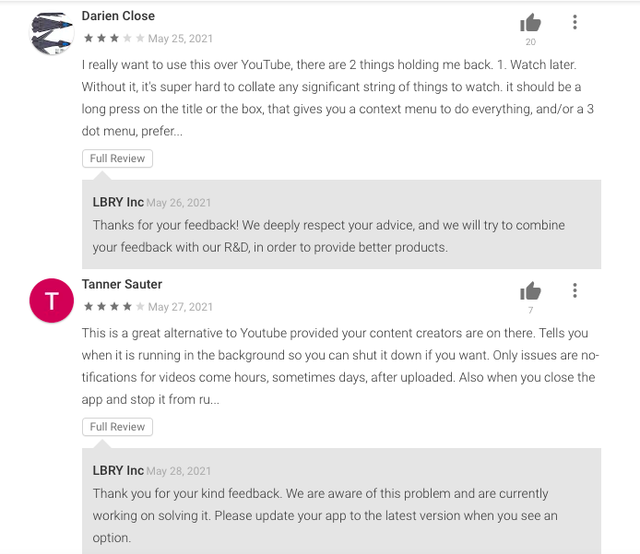Select the Darien Close reviewer name
The height and width of the screenshot is (554, 640).
click(118, 16)
